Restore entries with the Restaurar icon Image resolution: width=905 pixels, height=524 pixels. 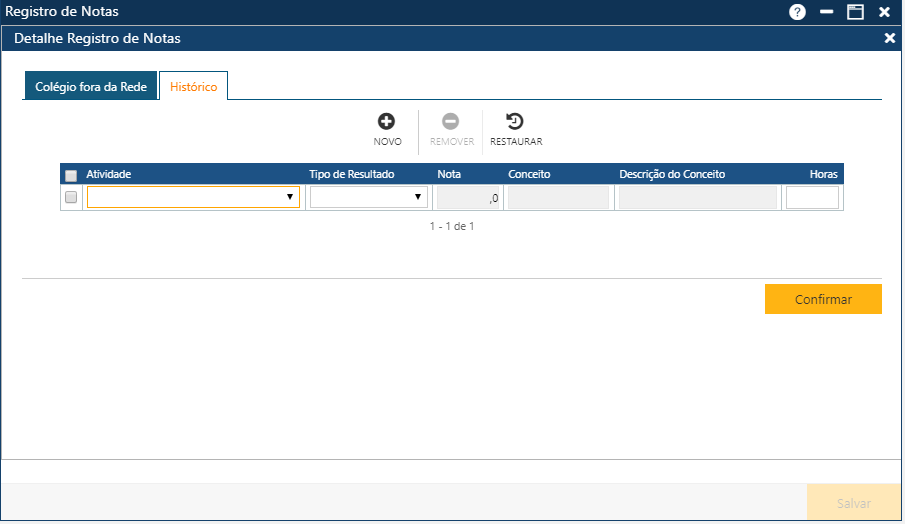coord(515,122)
